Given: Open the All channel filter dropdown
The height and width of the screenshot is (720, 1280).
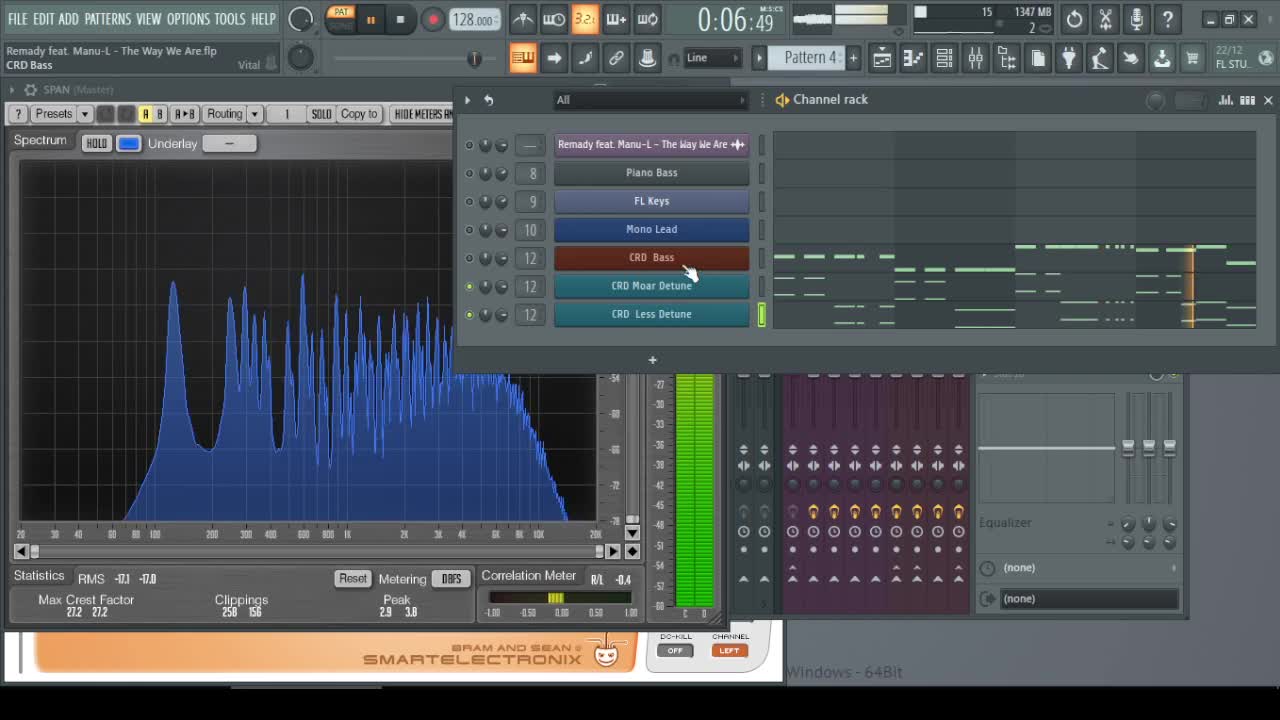Looking at the screenshot, I should coord(651,100).
